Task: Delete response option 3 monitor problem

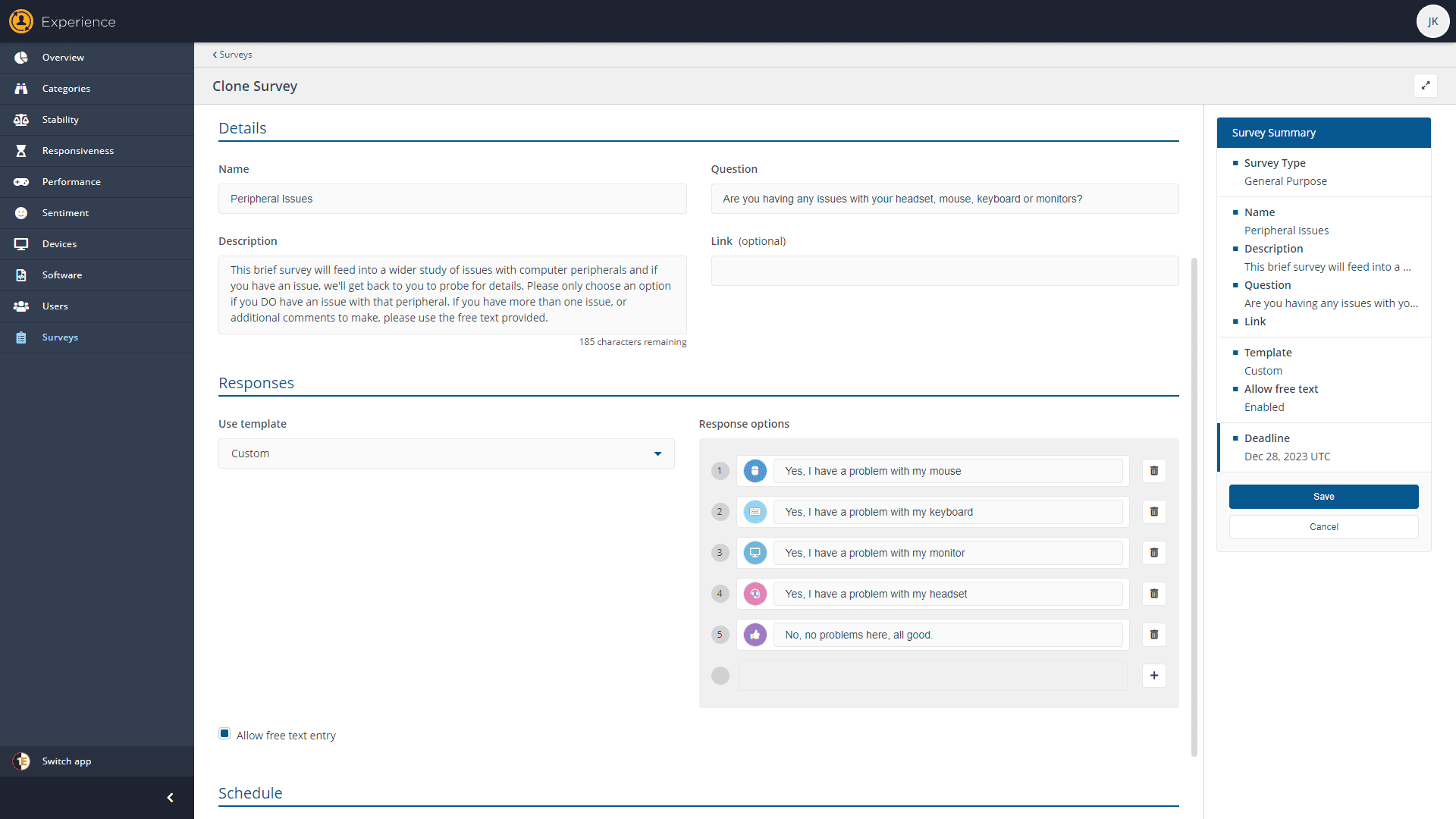Action: click(x=1154, y=552)
